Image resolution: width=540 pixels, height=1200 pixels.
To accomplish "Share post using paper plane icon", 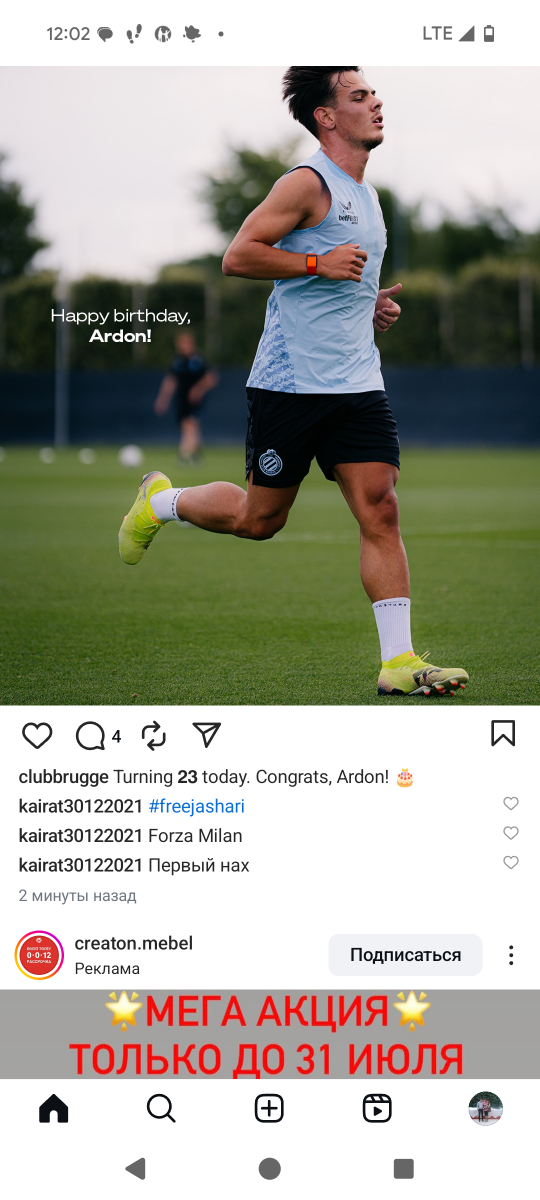I will click(x=206, y=735).
